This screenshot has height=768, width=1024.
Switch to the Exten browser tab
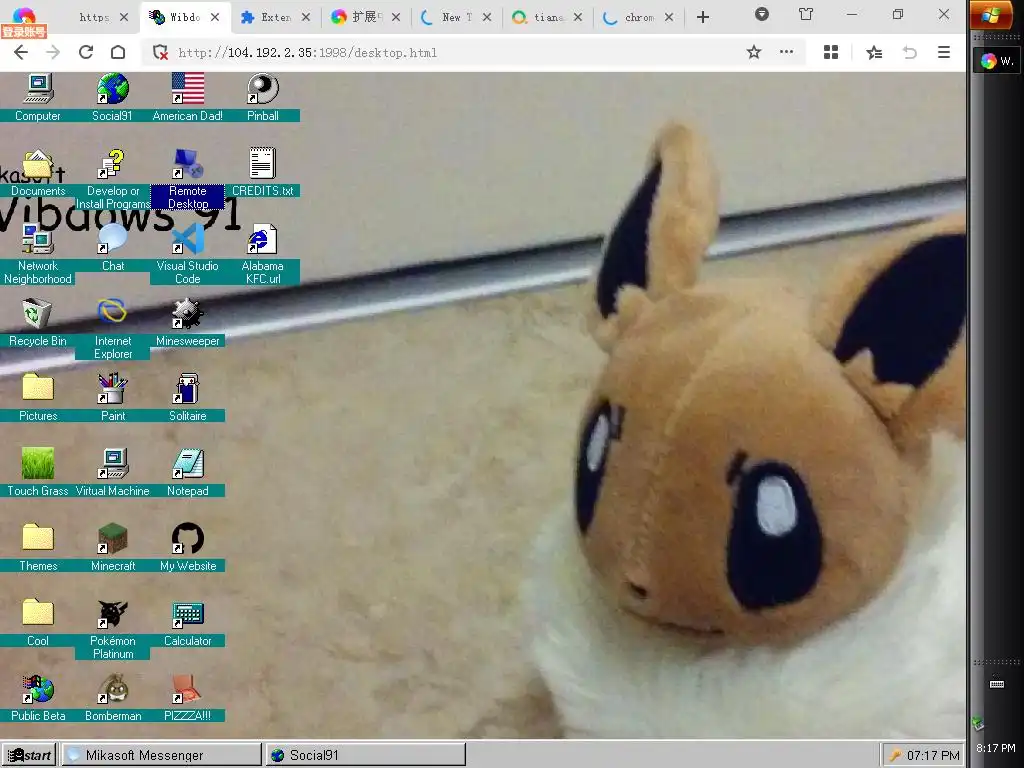pyautogui.click(x=275, y=18)
